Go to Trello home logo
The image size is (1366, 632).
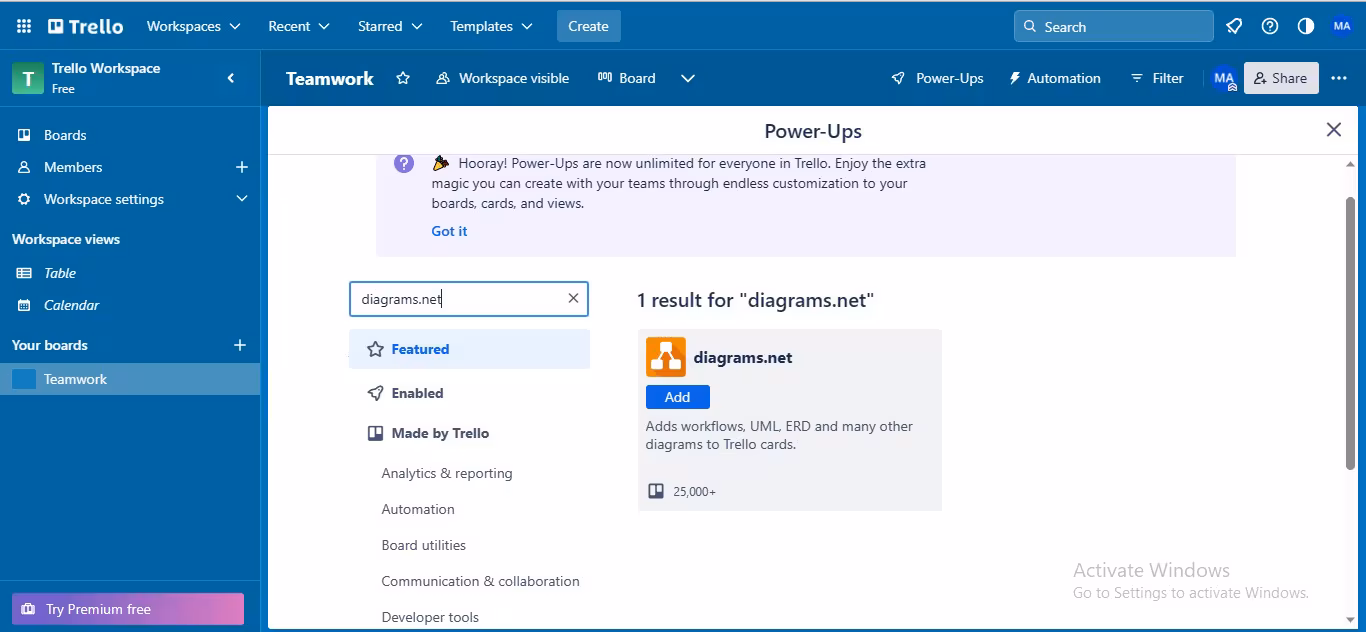click(x=86, y=26)
